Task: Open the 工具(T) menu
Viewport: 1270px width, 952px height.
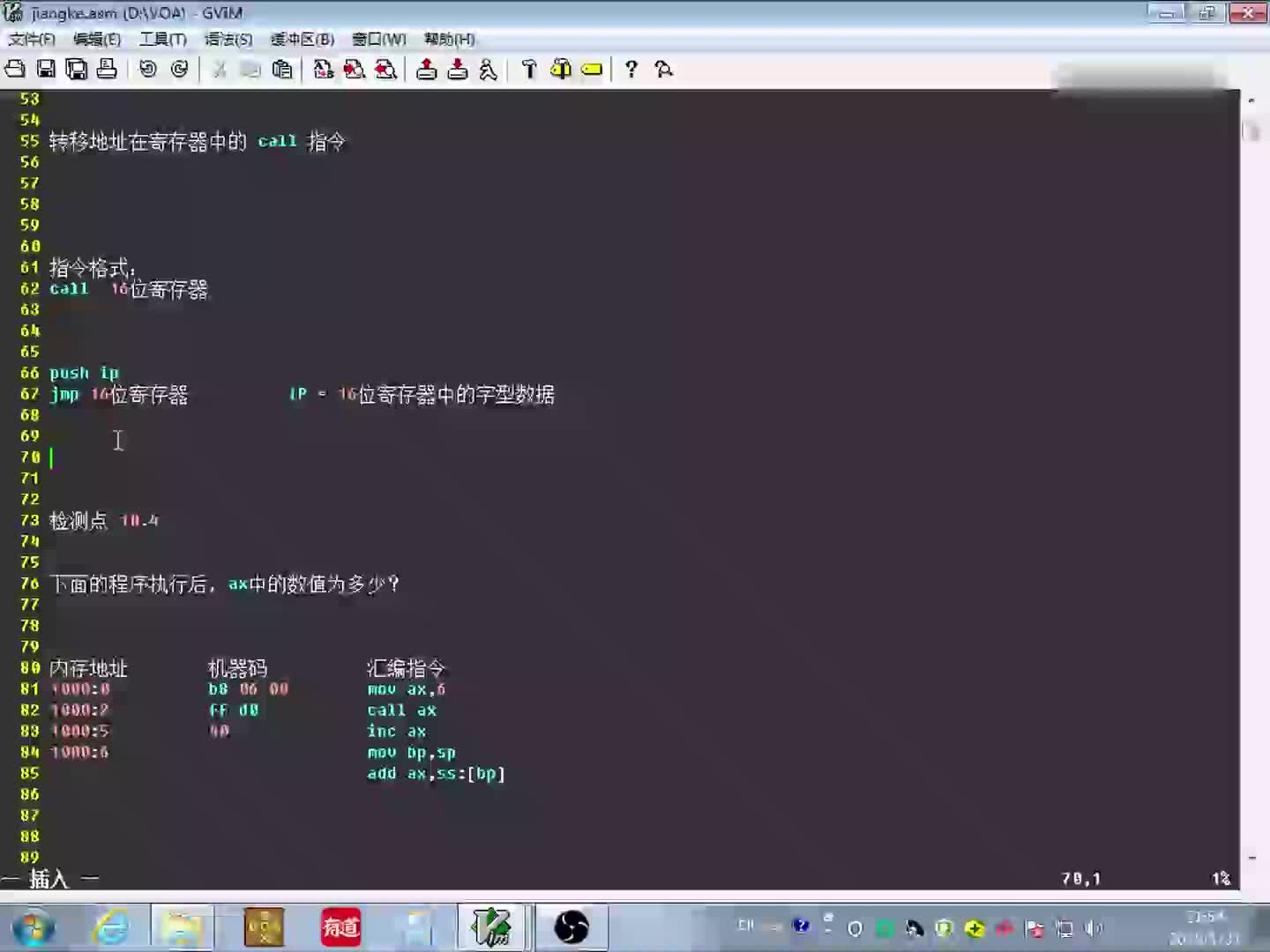Action: [163, 40]
